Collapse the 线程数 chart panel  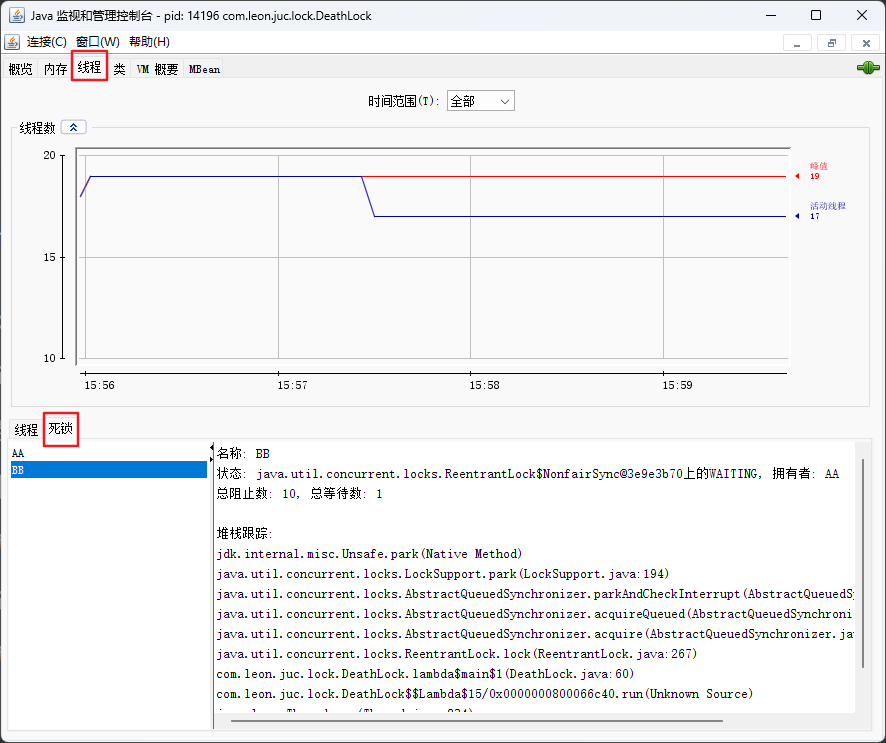coord(74,127)
